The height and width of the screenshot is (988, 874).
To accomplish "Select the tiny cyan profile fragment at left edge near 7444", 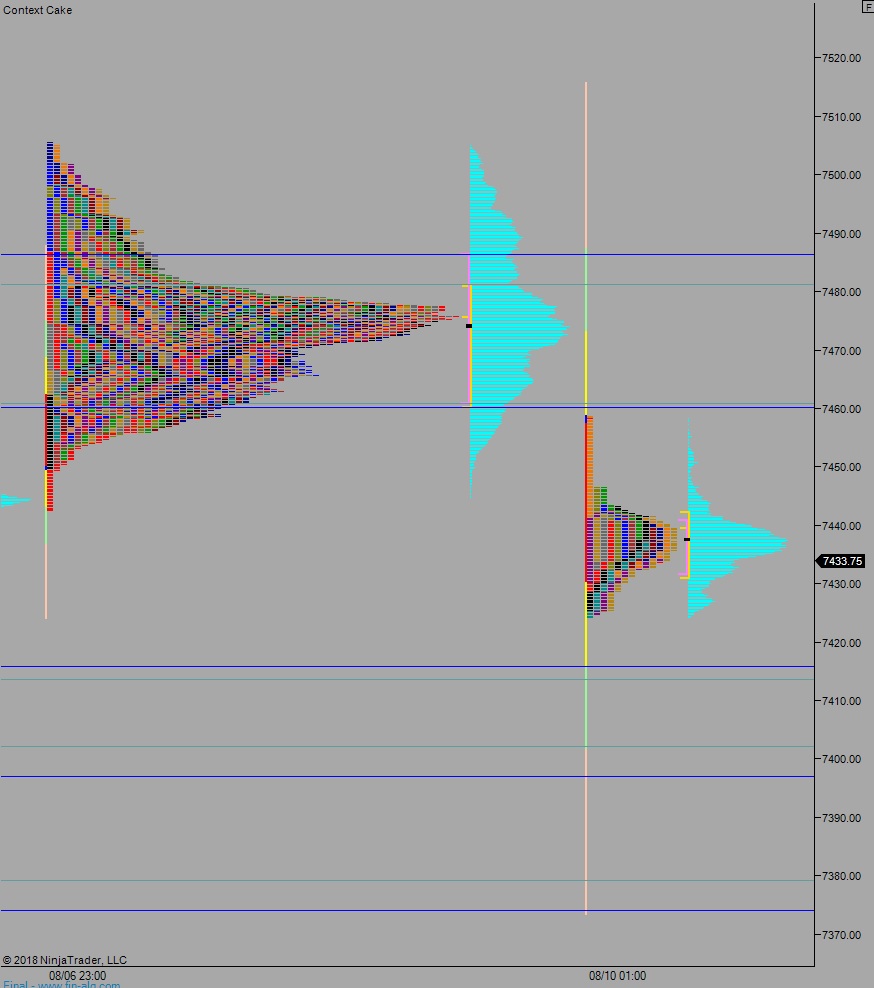I will [x=15, y=501].
